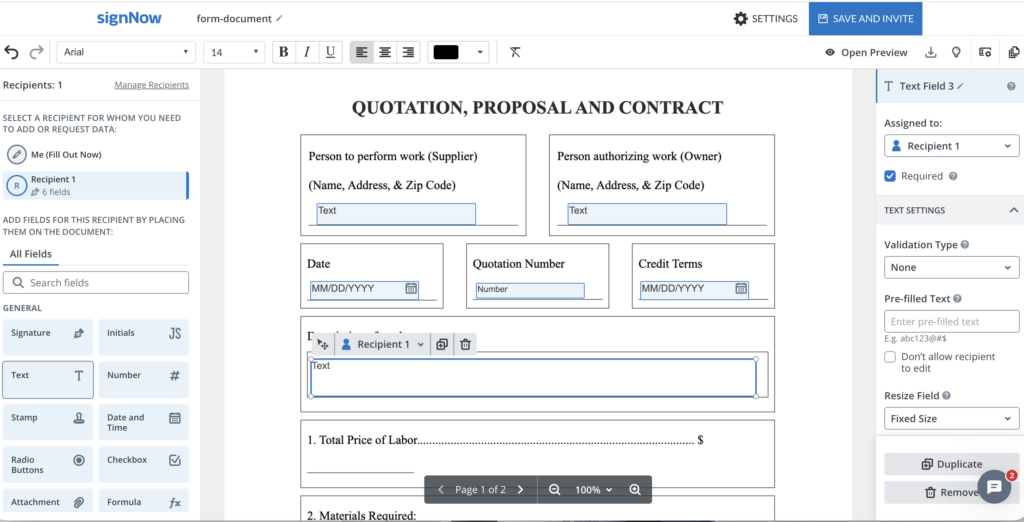The width and height of the screenshot is (1024, 522).
Task: Rename Text Field 3 pencil icon
Action: point(961,86)
